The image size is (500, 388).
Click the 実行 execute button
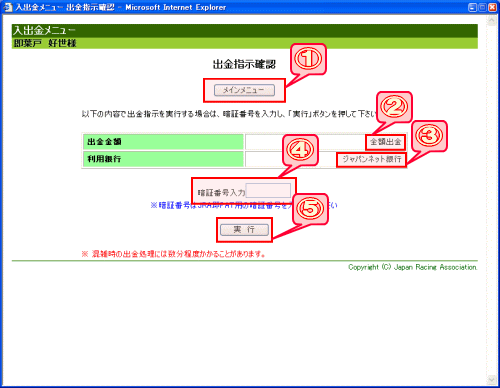tap(244, 230)
